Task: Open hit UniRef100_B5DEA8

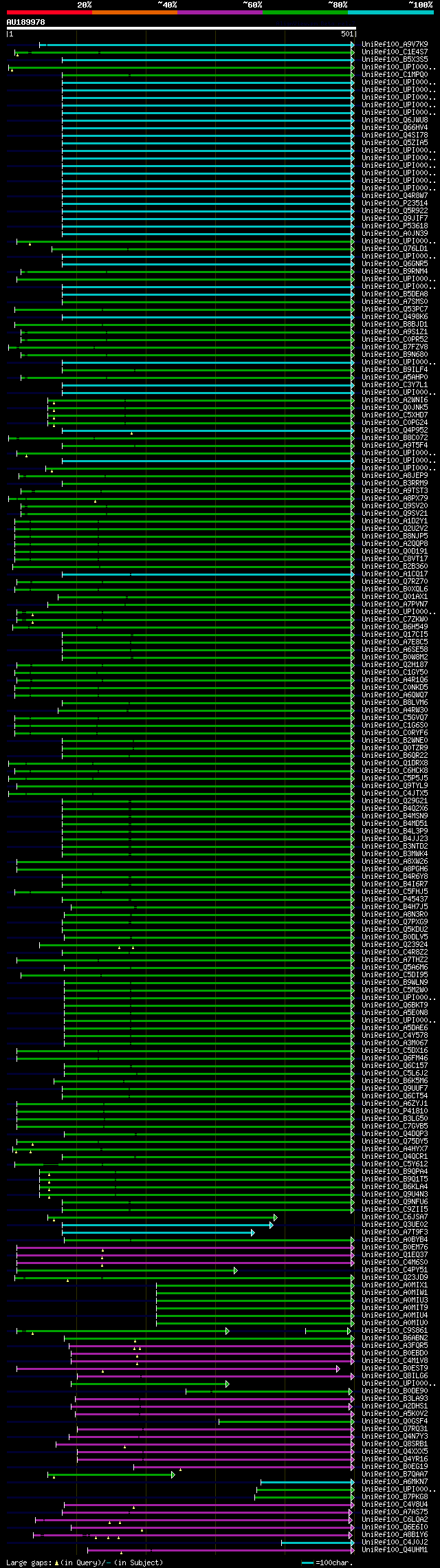Action: (395, 294)
